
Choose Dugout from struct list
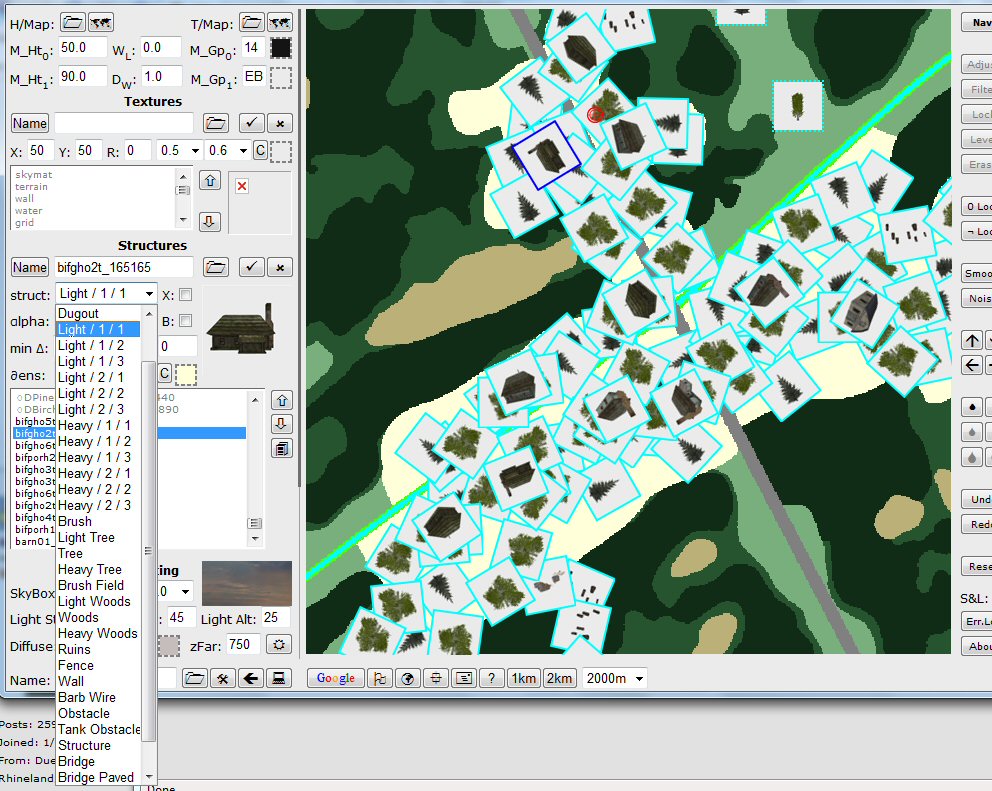(98, 313)
